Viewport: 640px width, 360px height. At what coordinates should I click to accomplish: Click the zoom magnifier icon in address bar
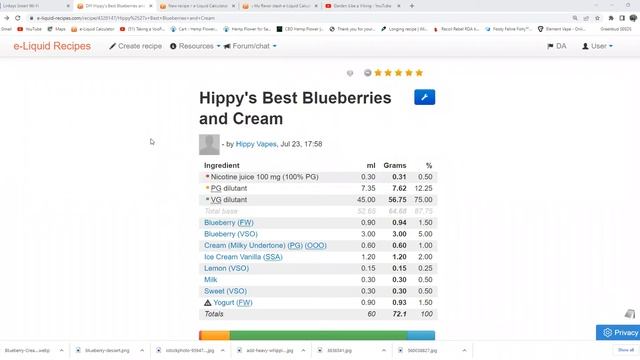(x=575, y=18)
